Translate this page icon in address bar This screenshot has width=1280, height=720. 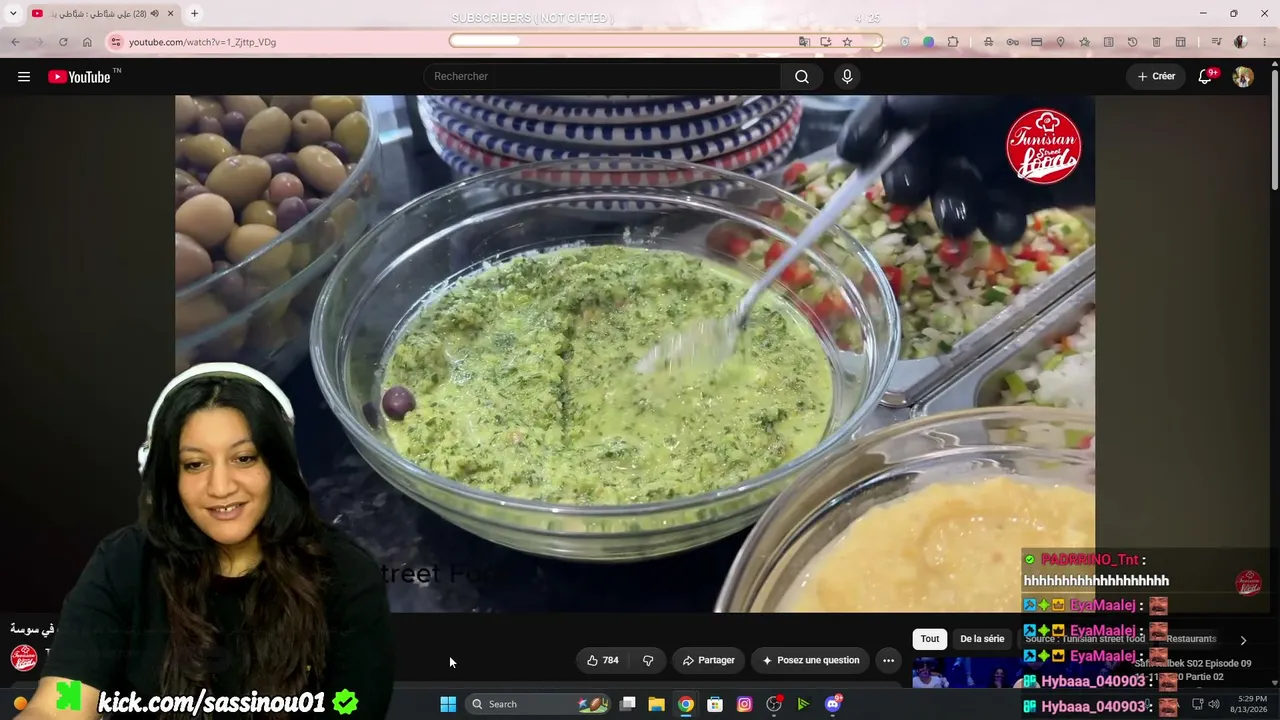[x=804, y=42]
